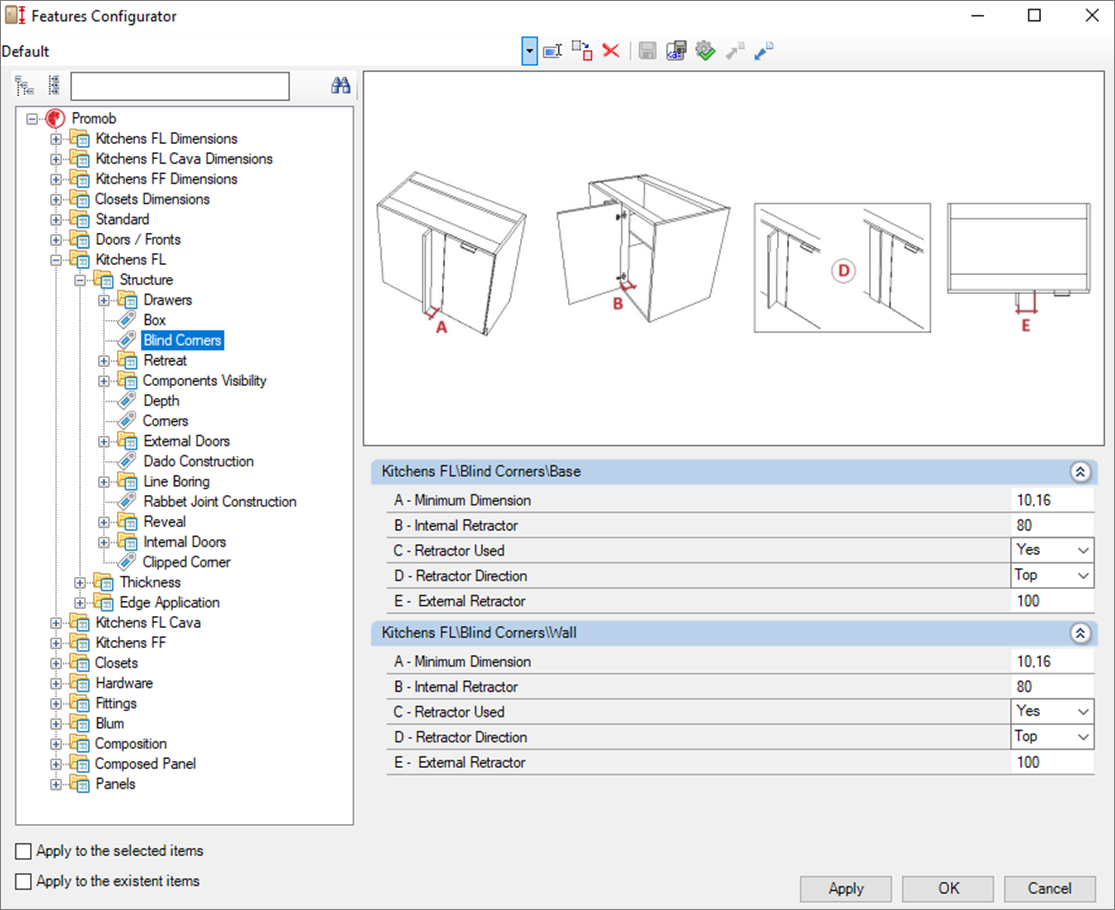Screen dimensions: 1115x910
Task: Edit Base A - Minimum Dimension value
Action: 1052,500
